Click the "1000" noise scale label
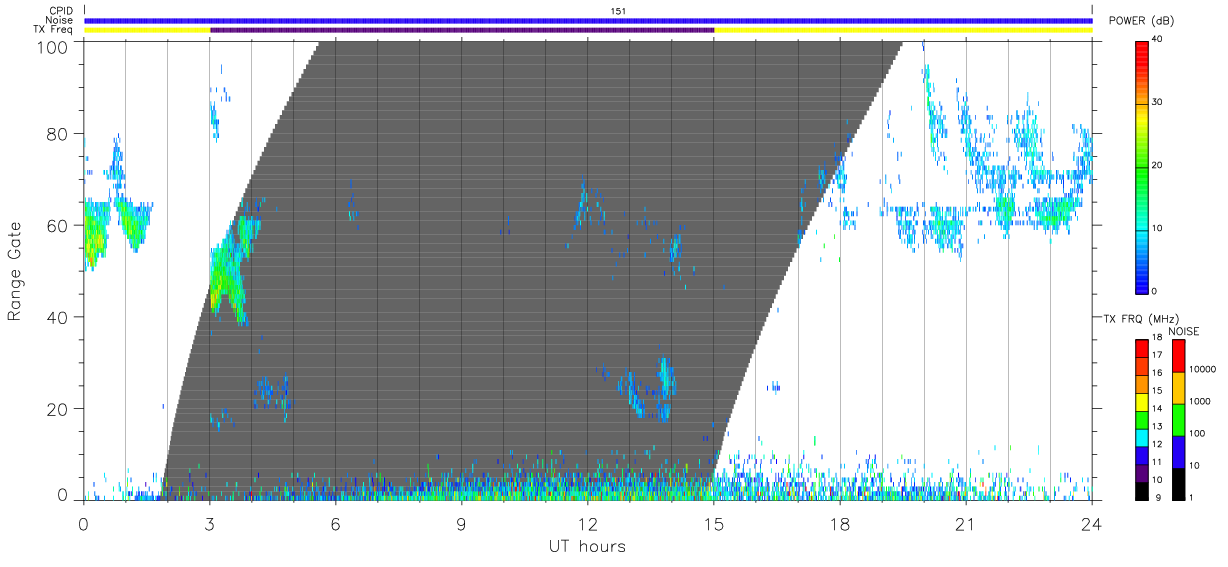The height and width of the screenshot is (567, 1228). (1199, 401)
